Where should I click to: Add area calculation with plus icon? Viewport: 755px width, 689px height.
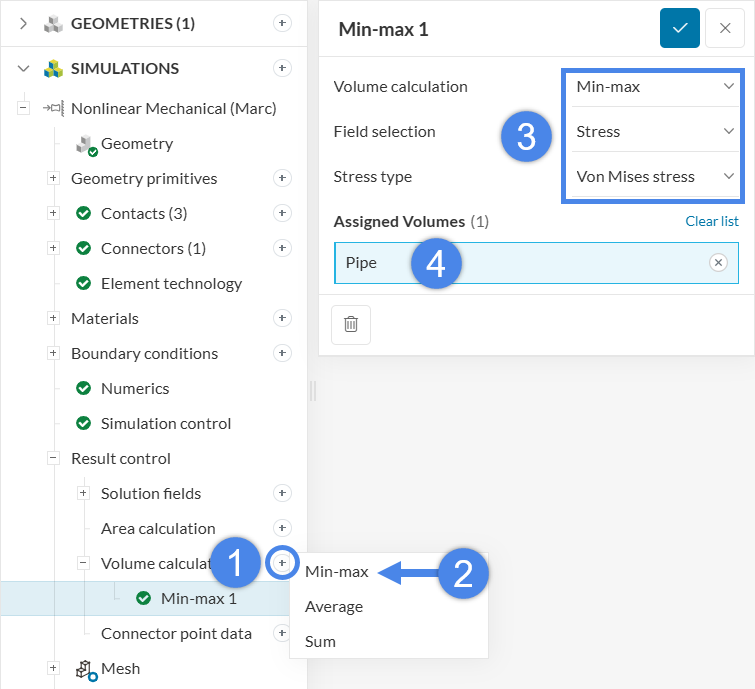click(x=282, y=528)
